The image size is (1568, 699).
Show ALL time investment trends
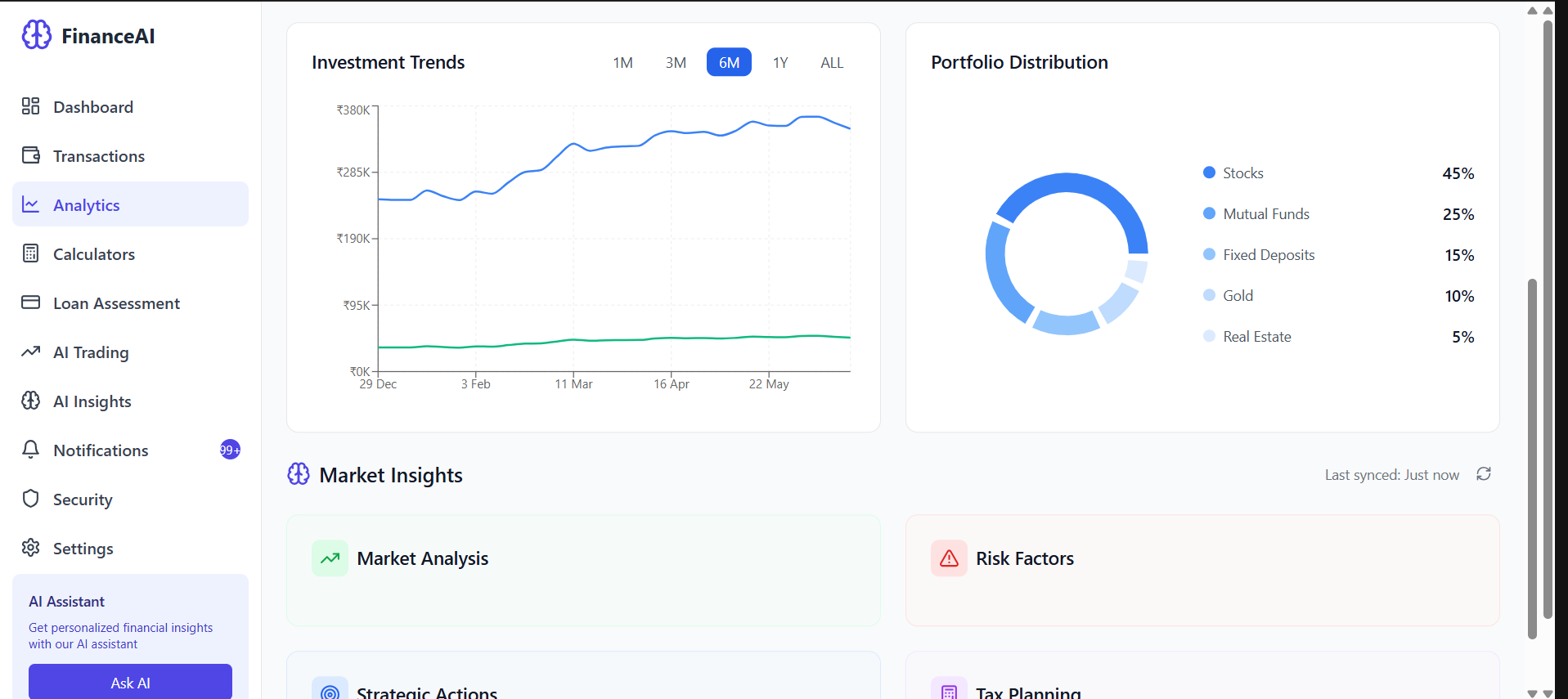coord(832,63)
